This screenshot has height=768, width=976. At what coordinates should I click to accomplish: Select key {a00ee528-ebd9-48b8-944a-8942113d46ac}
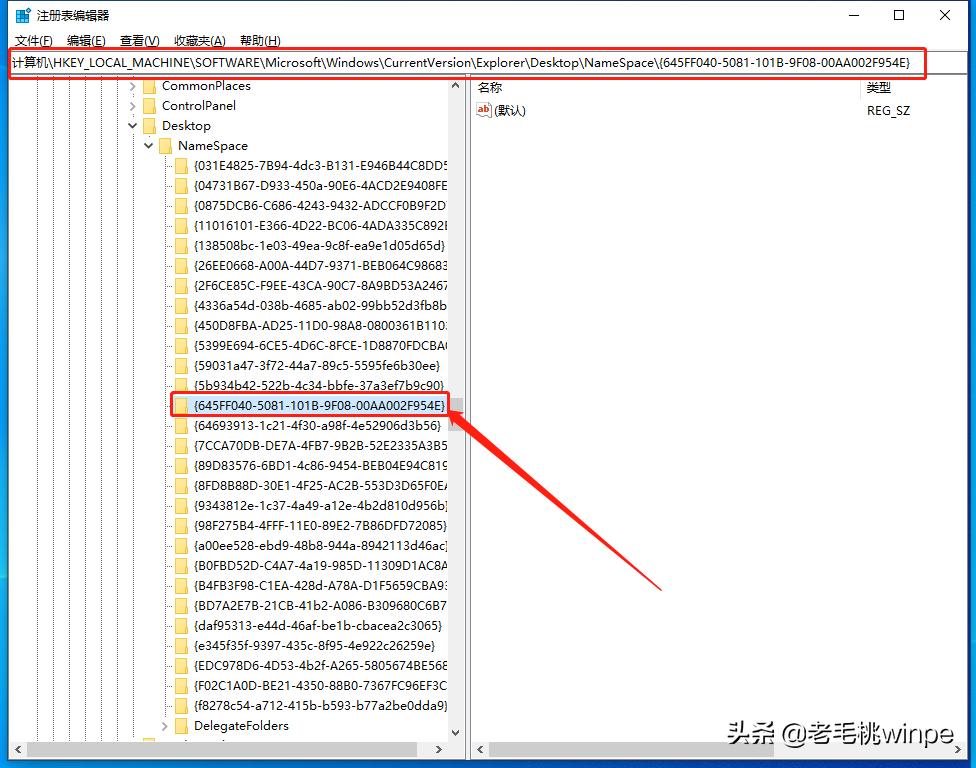(320, 546)
